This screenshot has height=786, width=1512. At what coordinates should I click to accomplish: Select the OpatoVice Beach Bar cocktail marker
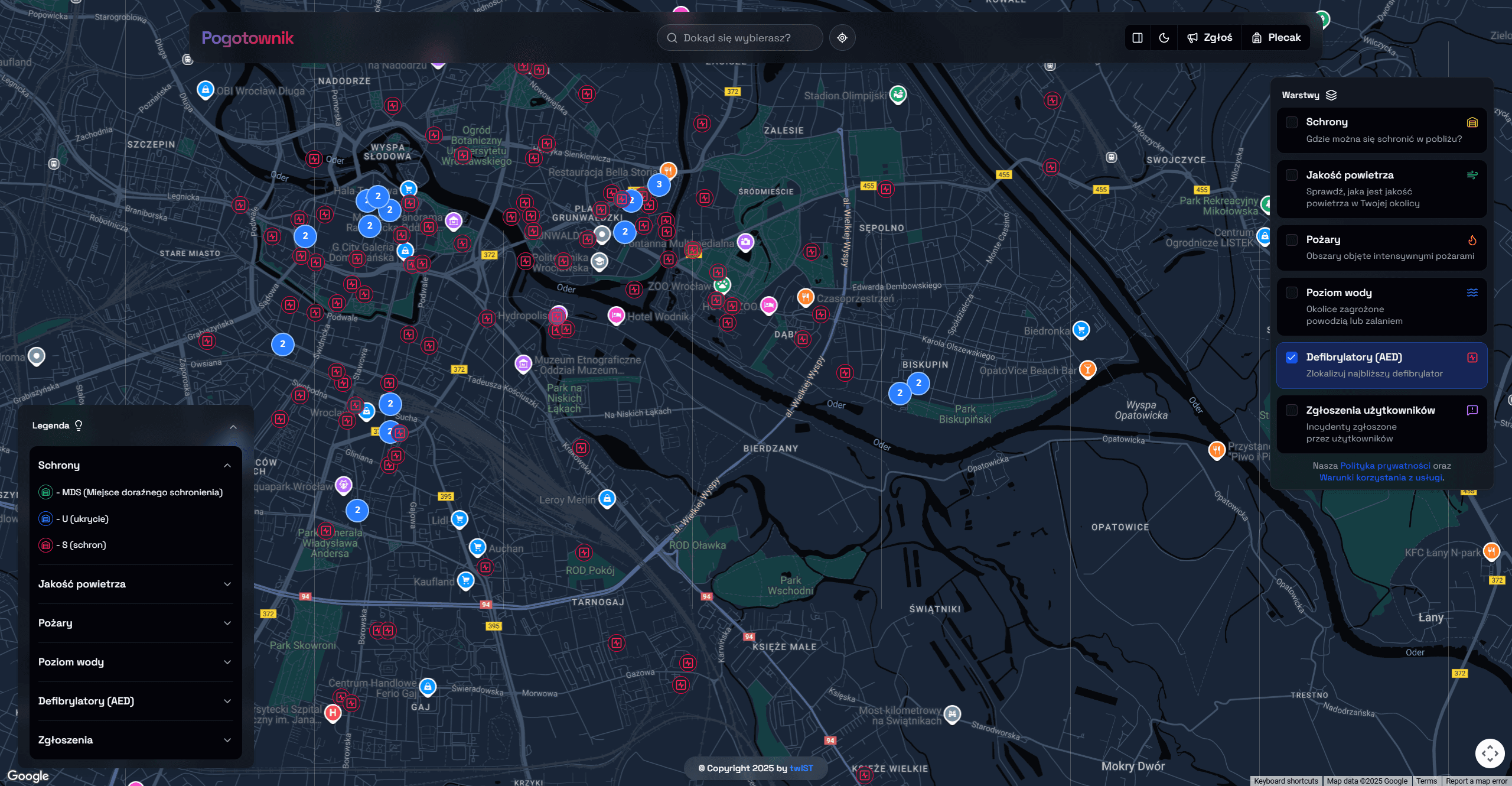(1087, 369)
